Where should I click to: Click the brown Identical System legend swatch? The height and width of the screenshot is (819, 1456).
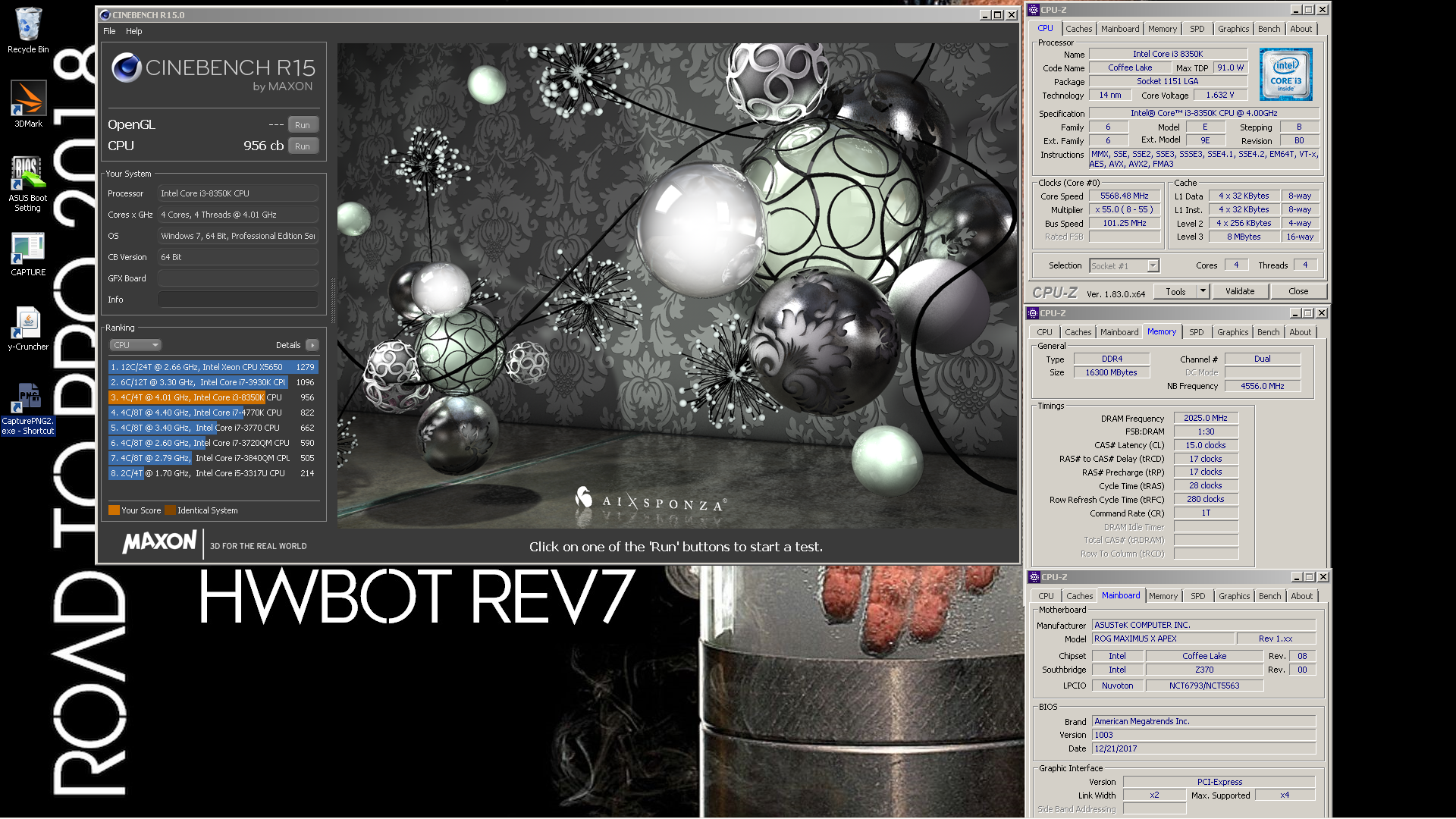click(170, 510)
